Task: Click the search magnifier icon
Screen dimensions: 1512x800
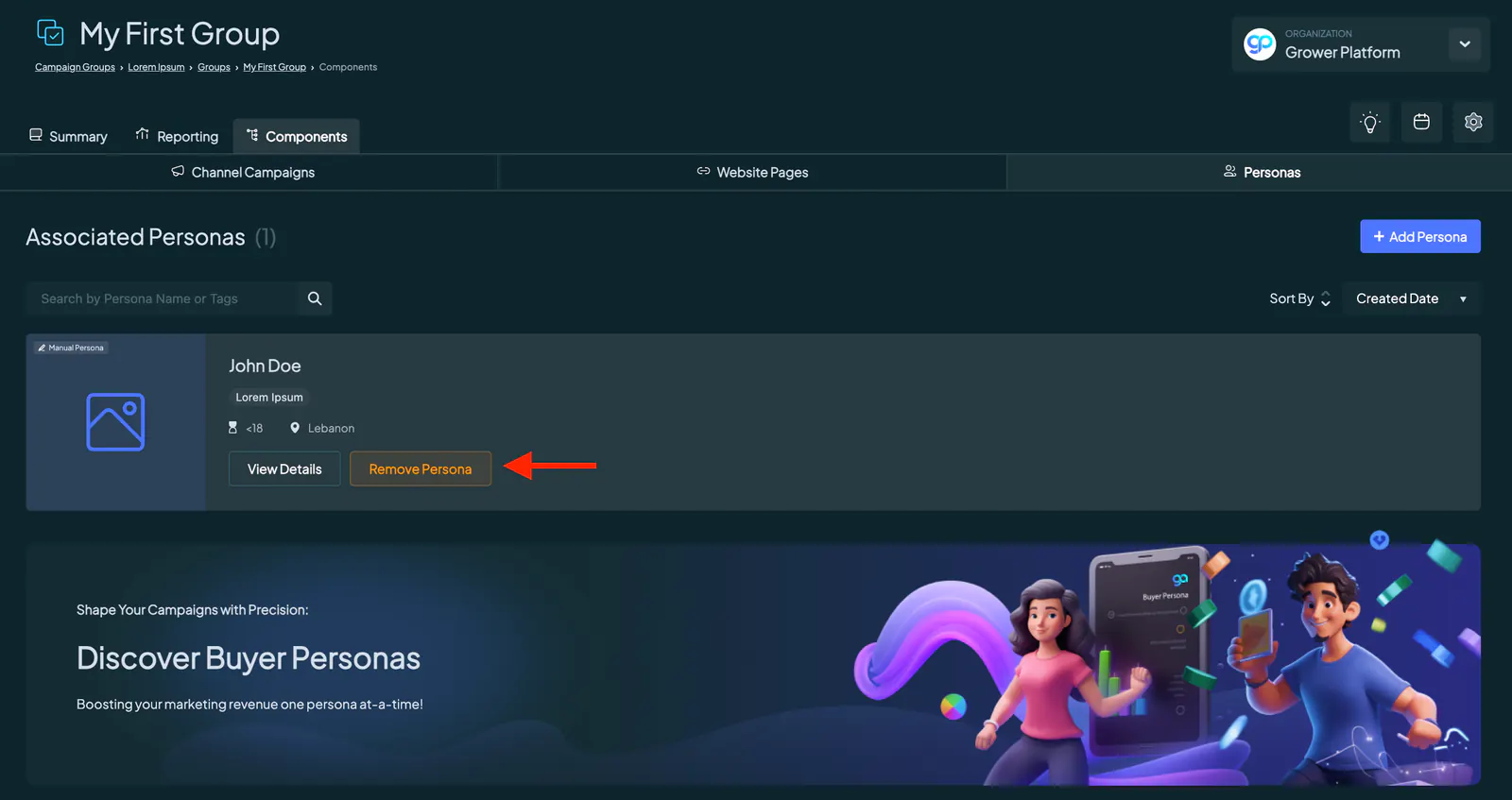Action: pos(315,298)
